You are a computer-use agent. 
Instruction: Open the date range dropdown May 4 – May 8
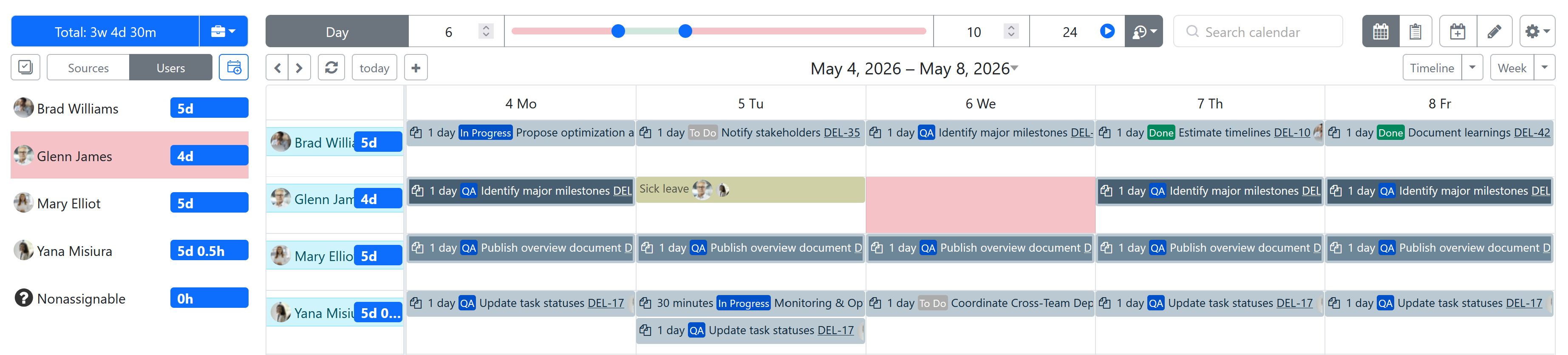(x=914, y=68)
